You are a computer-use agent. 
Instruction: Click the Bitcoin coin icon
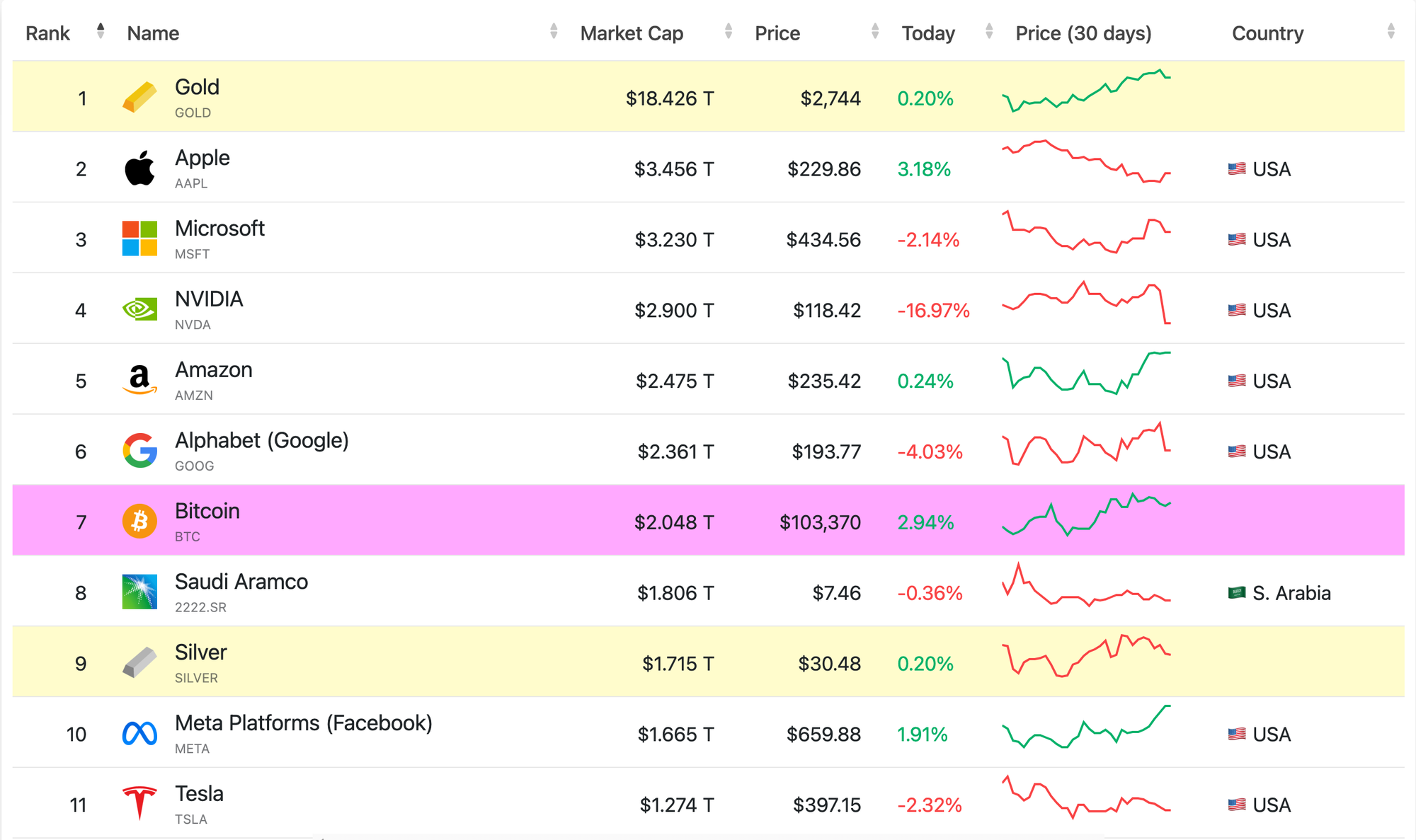[139, 522]
